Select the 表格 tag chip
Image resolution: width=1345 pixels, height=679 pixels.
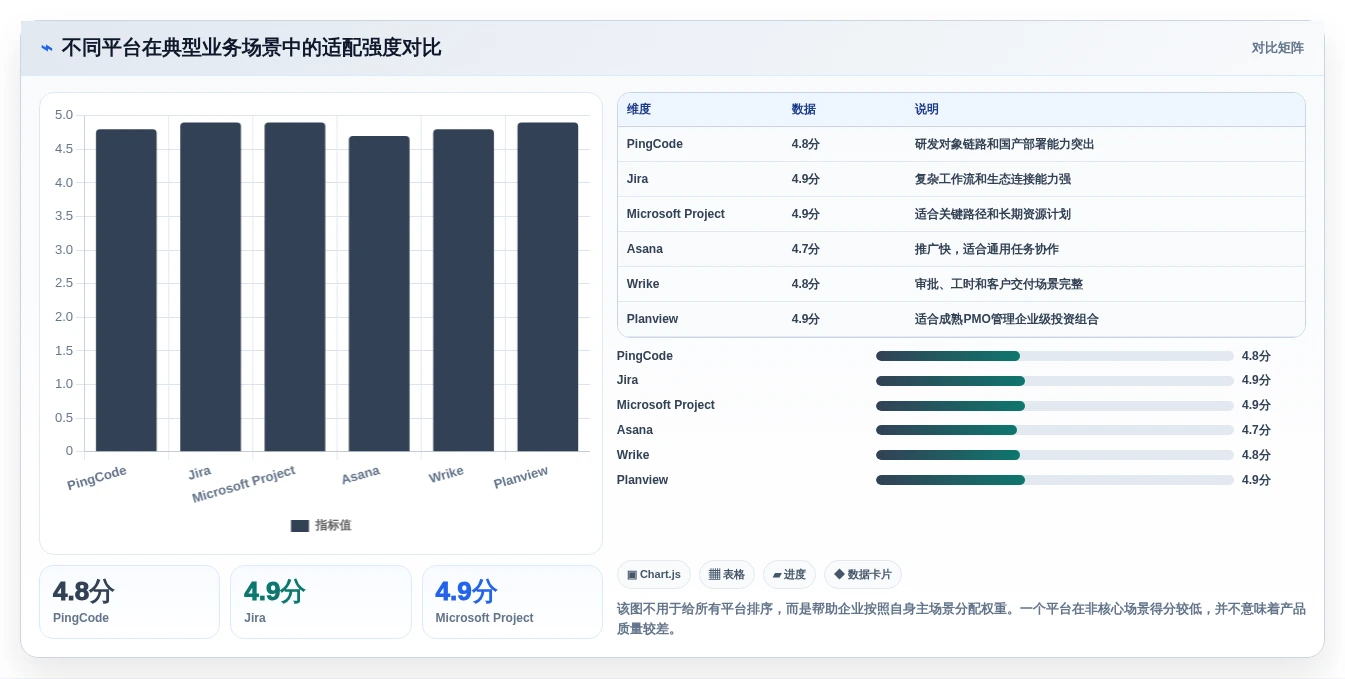pos(727,575)
